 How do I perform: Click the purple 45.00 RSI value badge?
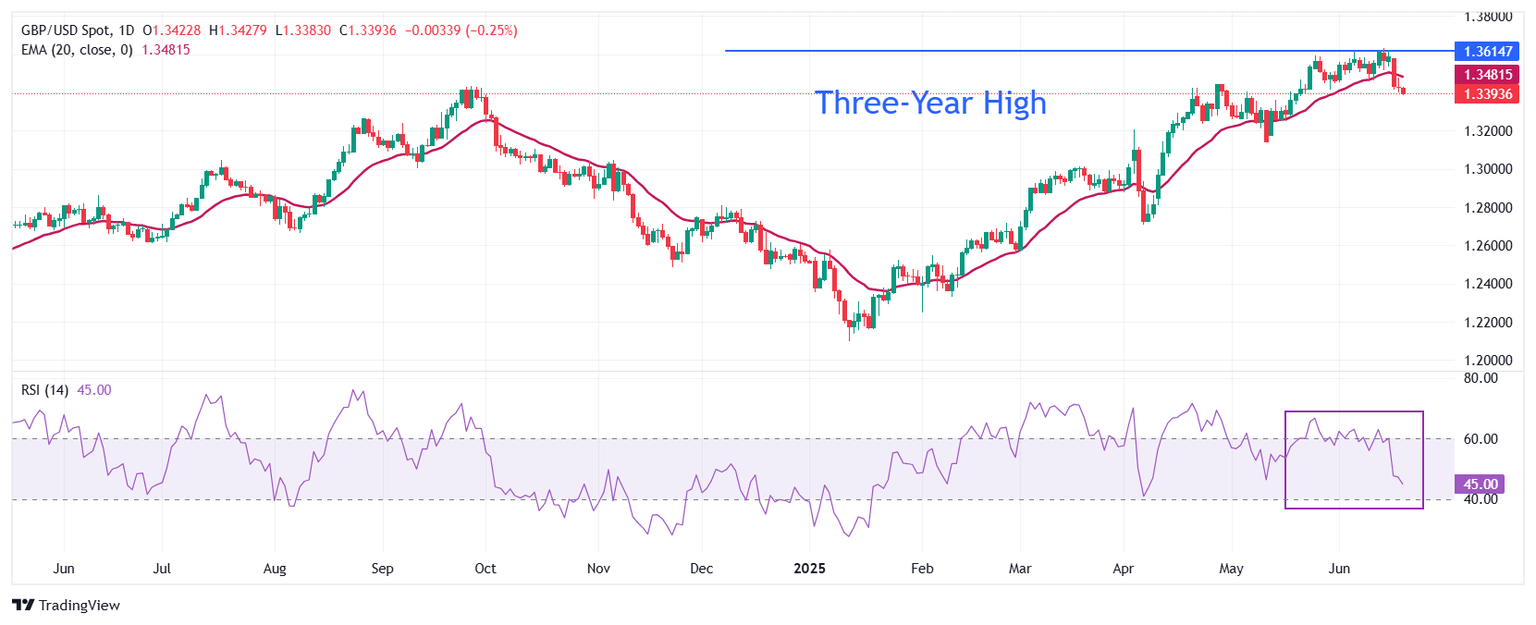(1480, 484)
